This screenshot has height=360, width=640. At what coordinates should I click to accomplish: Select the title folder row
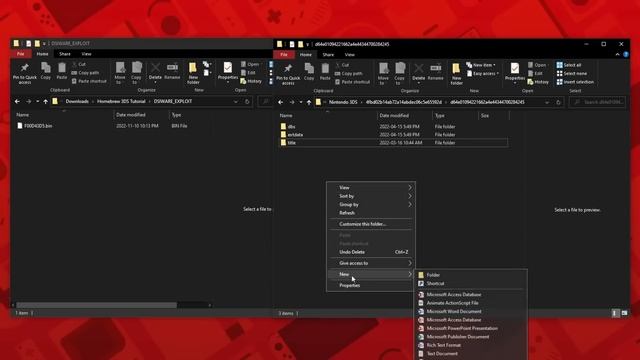pos(394,142)
